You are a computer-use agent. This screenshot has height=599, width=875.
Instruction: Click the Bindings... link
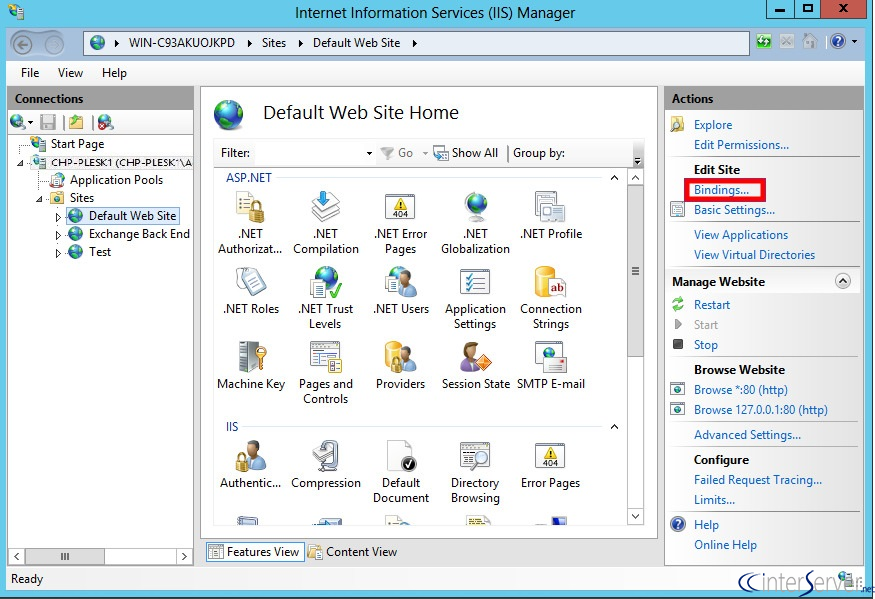(721, 190)
